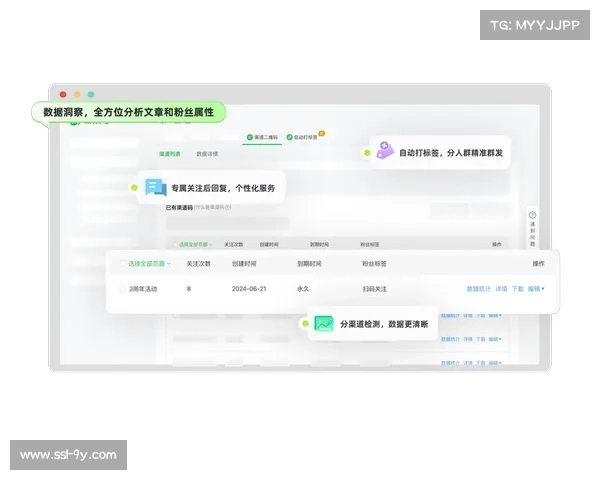Screen dimensions: 600x480
Task: Open the 编辑 dropdown in 2周年活动 row
Action: pyautogui.click(x=536, y=289)
